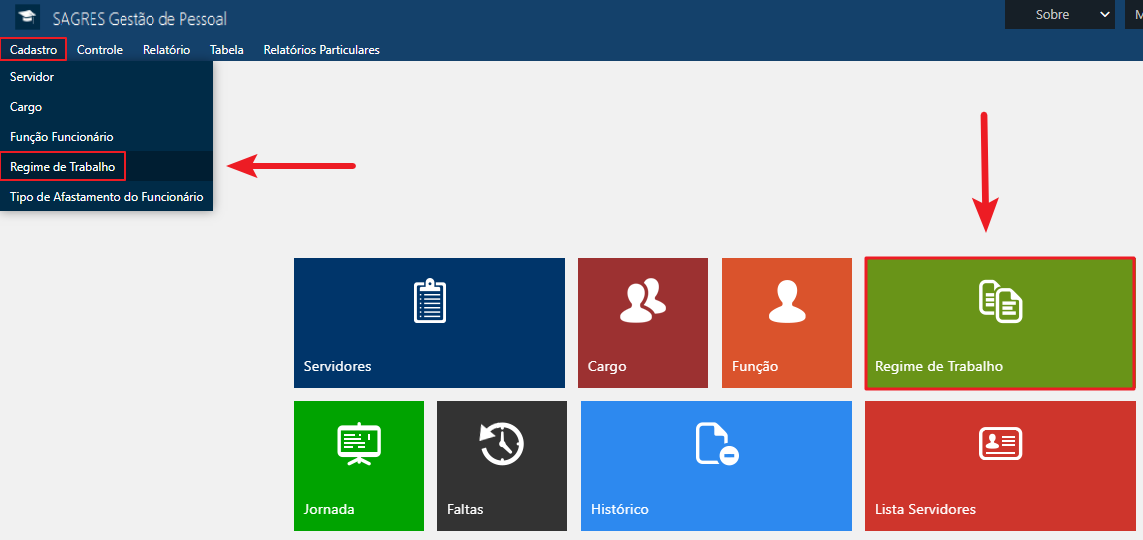Viewport: 1143px width, 540px height.
Task: Open the Servidores clipboard icon tile
Action: click(429, 301)
